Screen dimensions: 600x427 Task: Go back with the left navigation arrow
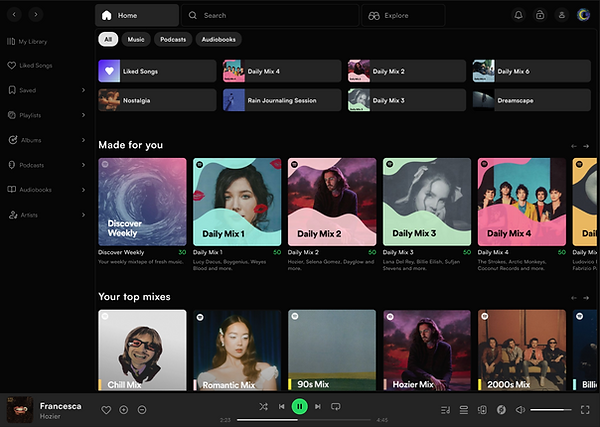tap(14, 15)
